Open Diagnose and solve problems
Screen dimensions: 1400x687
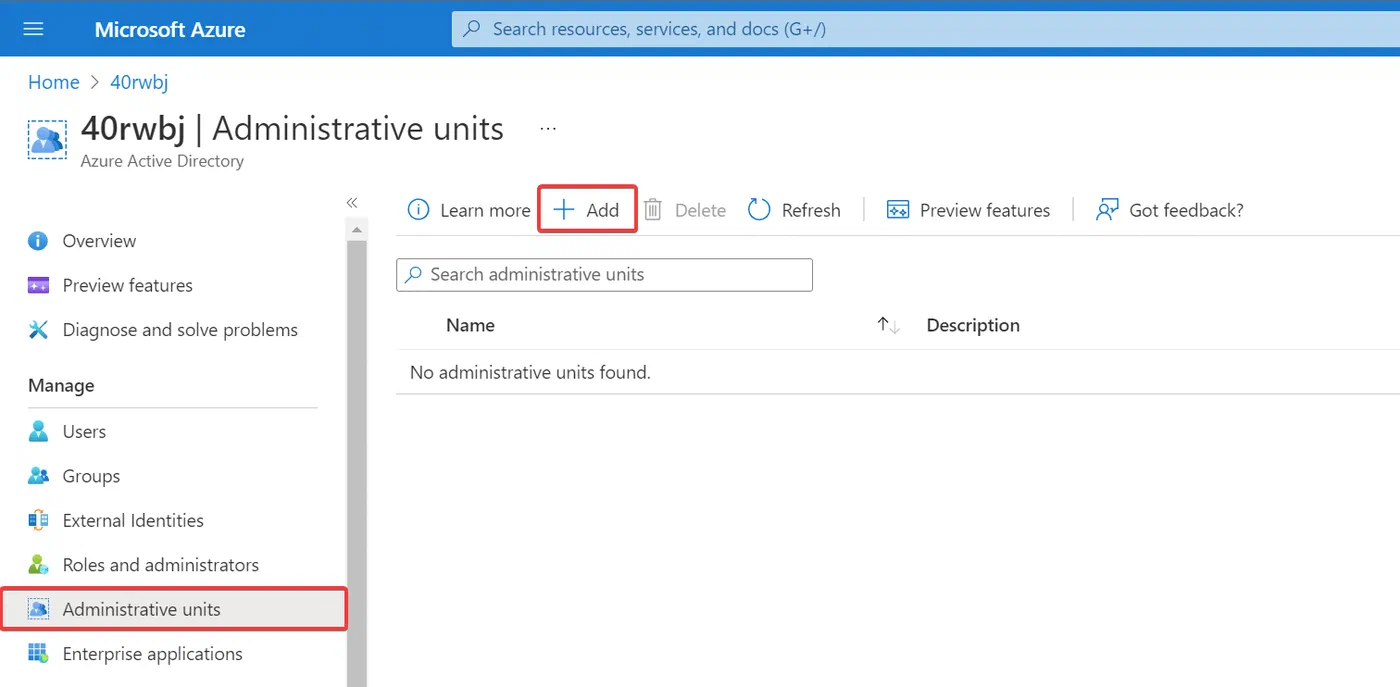[180, 330]
